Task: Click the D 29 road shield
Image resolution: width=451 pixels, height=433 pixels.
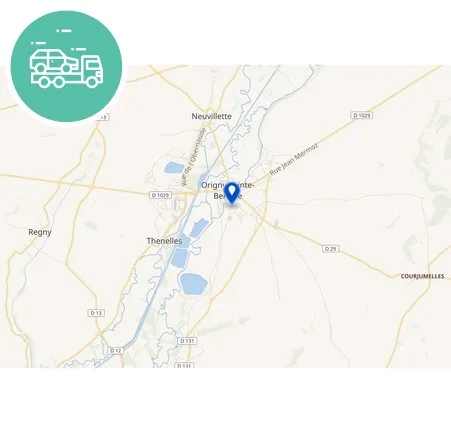Action: 331,249
